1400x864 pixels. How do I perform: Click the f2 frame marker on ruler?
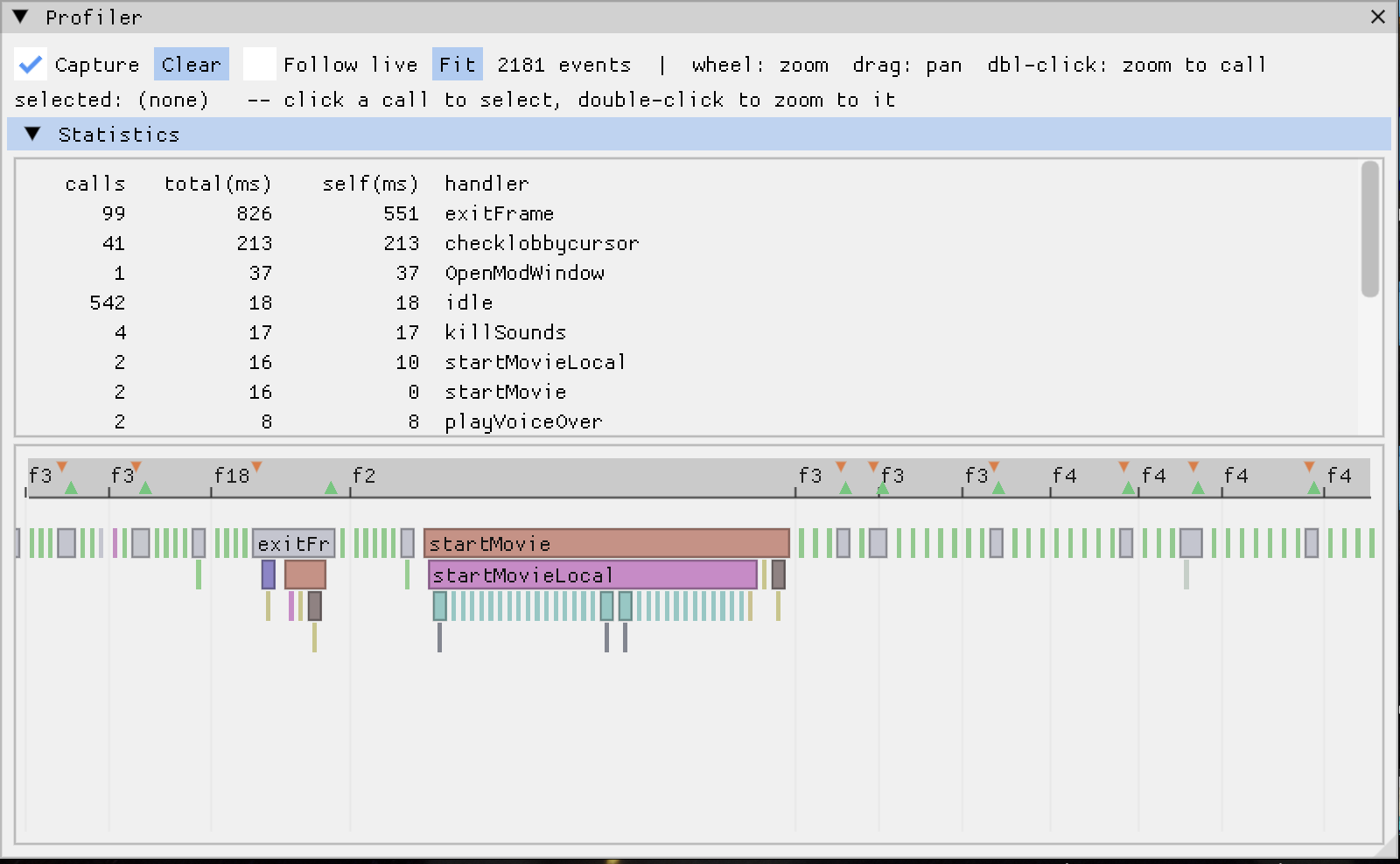[x=364, y=476]
